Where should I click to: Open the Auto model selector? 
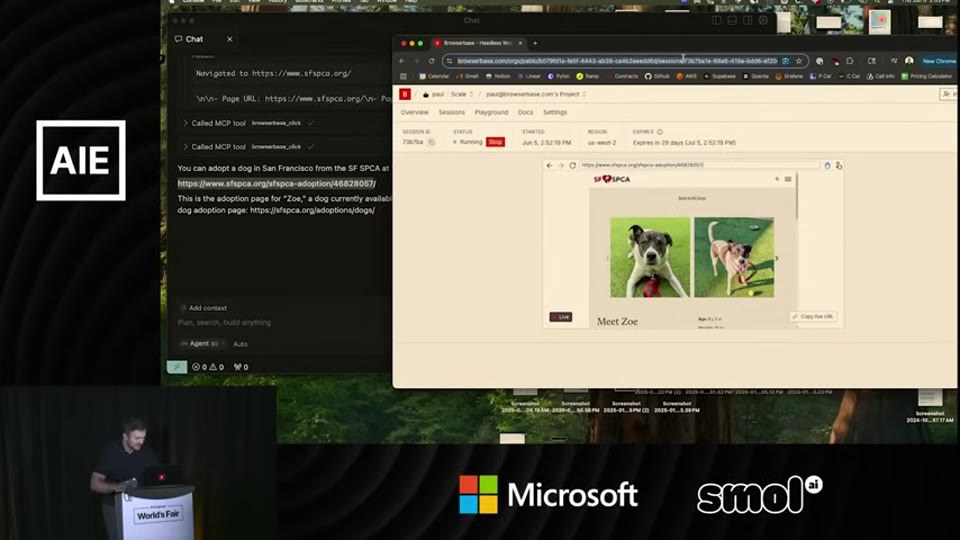240,344
